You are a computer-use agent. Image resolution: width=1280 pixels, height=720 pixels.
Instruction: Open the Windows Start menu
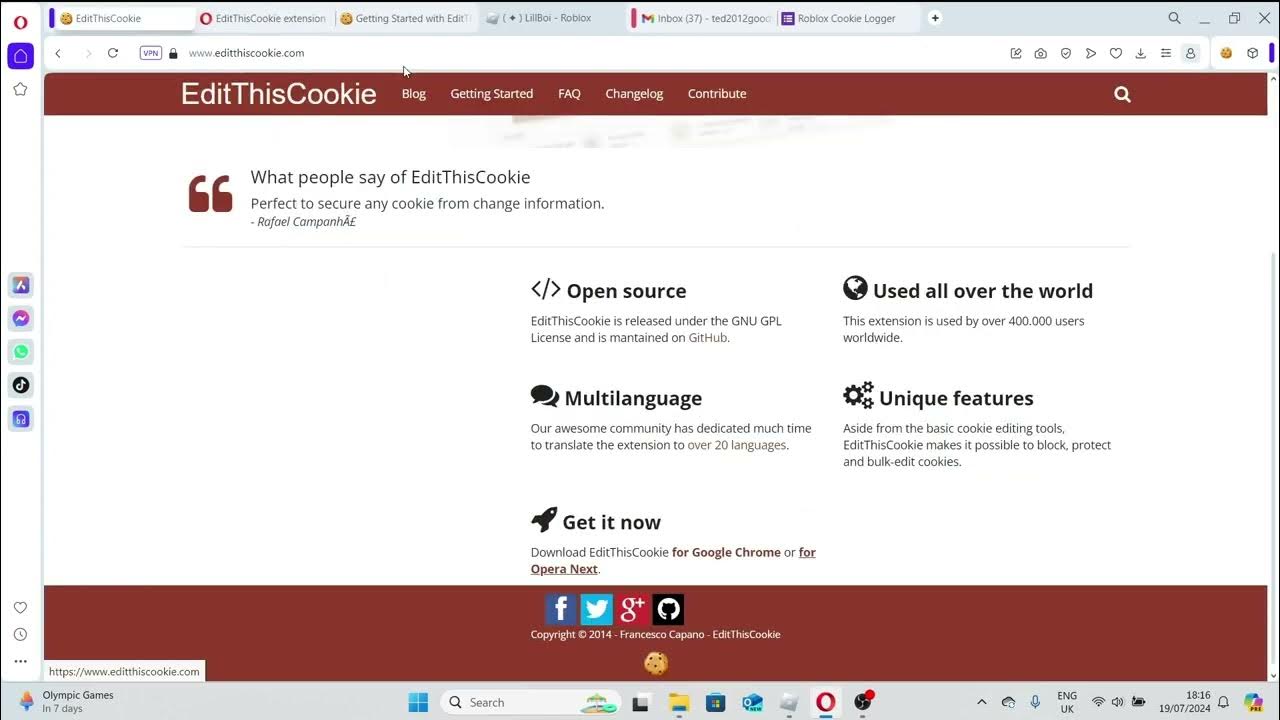[x=418, y=702]
